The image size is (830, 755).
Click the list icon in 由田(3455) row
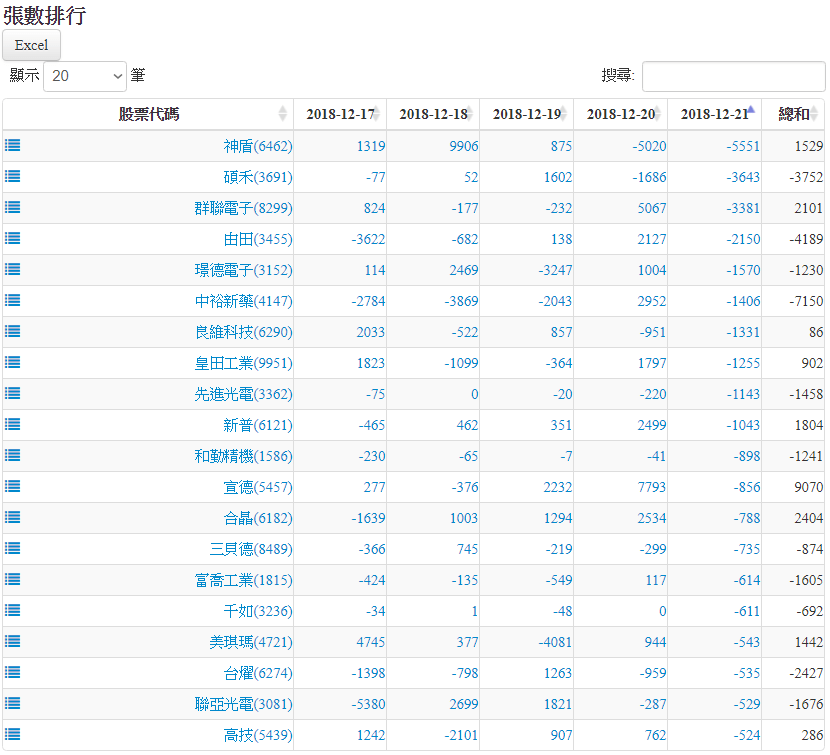pos(12,238)
